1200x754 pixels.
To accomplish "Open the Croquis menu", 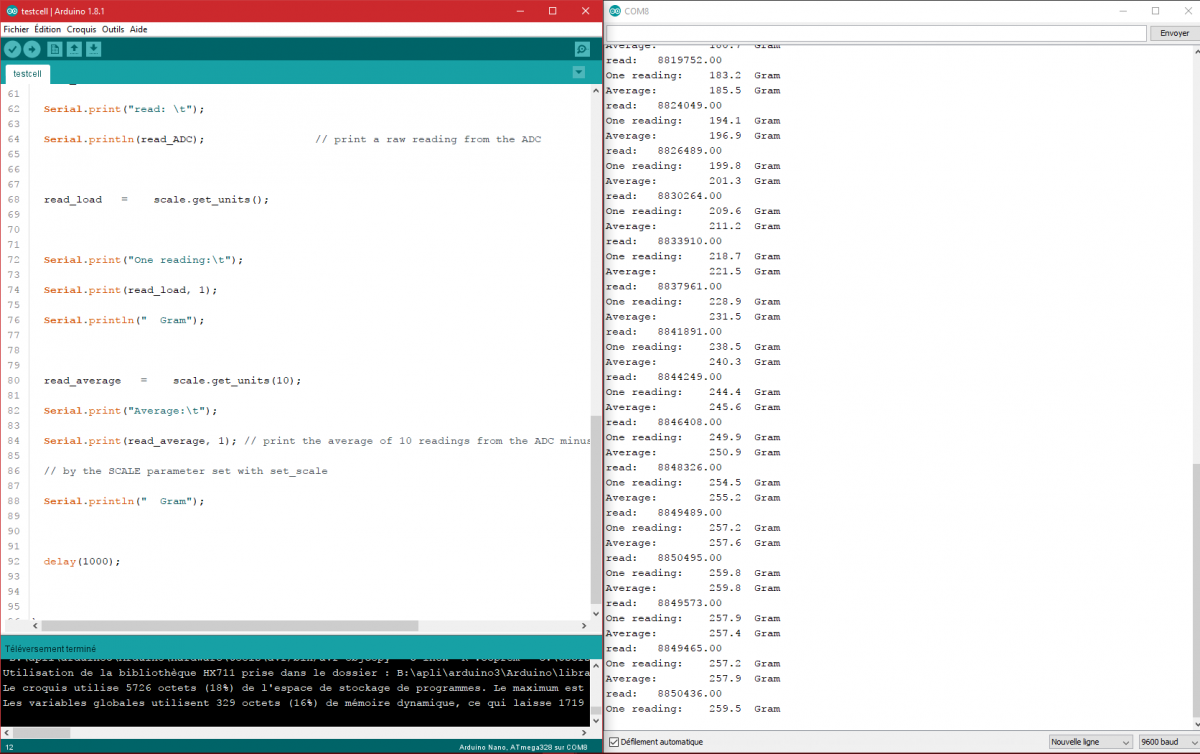I will click(x=81, y=29).
